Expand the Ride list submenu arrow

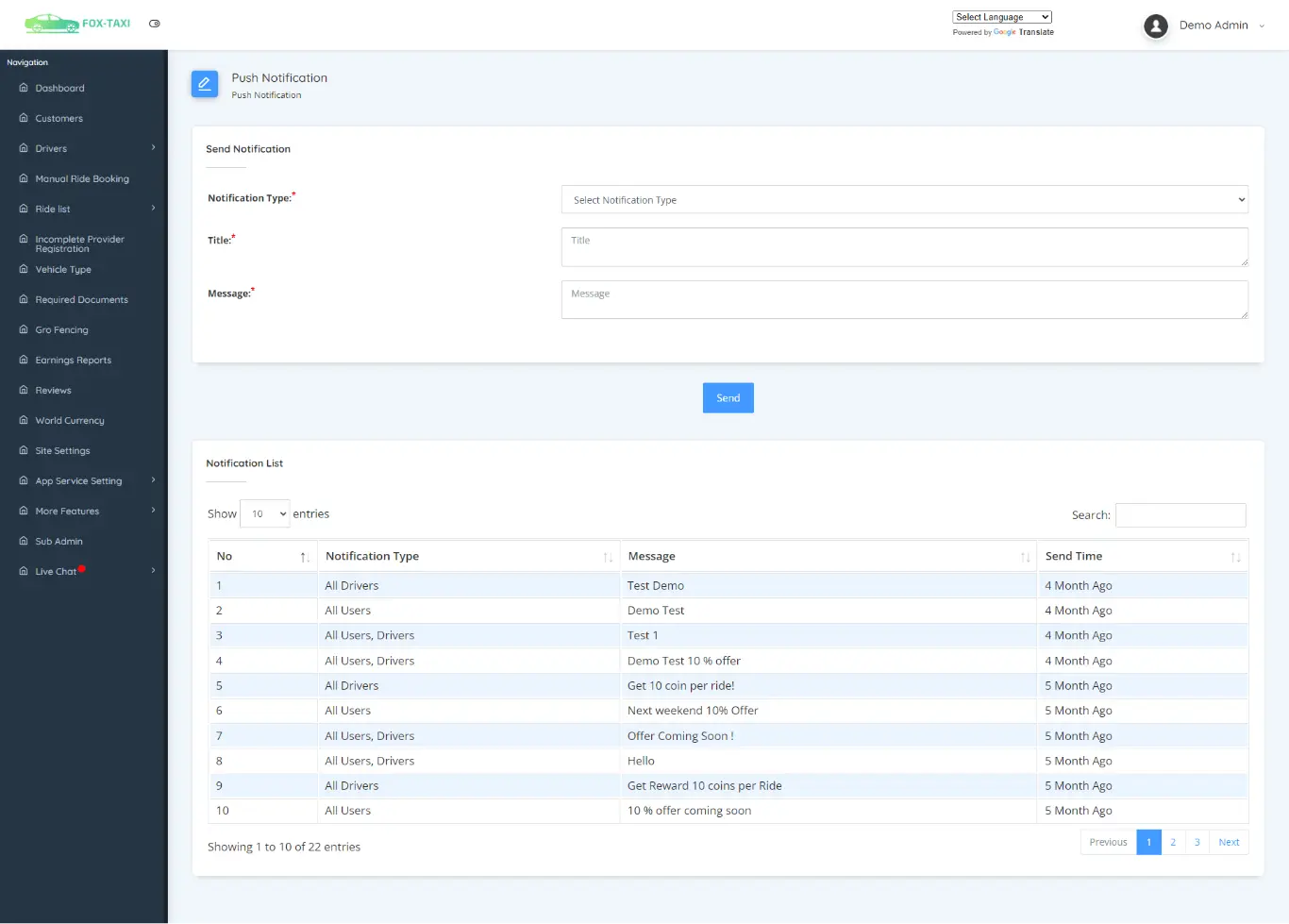[153, 208]
